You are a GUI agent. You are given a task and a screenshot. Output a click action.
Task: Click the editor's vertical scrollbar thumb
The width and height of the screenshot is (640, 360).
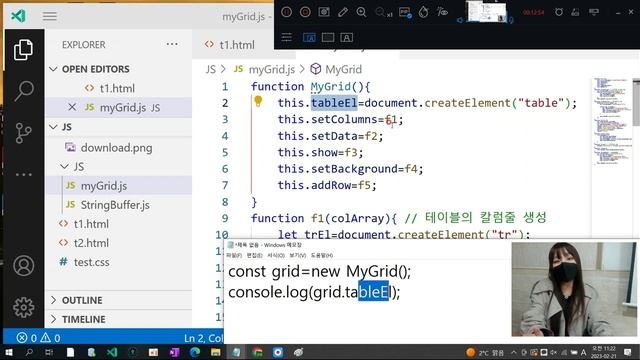(636, 103)
